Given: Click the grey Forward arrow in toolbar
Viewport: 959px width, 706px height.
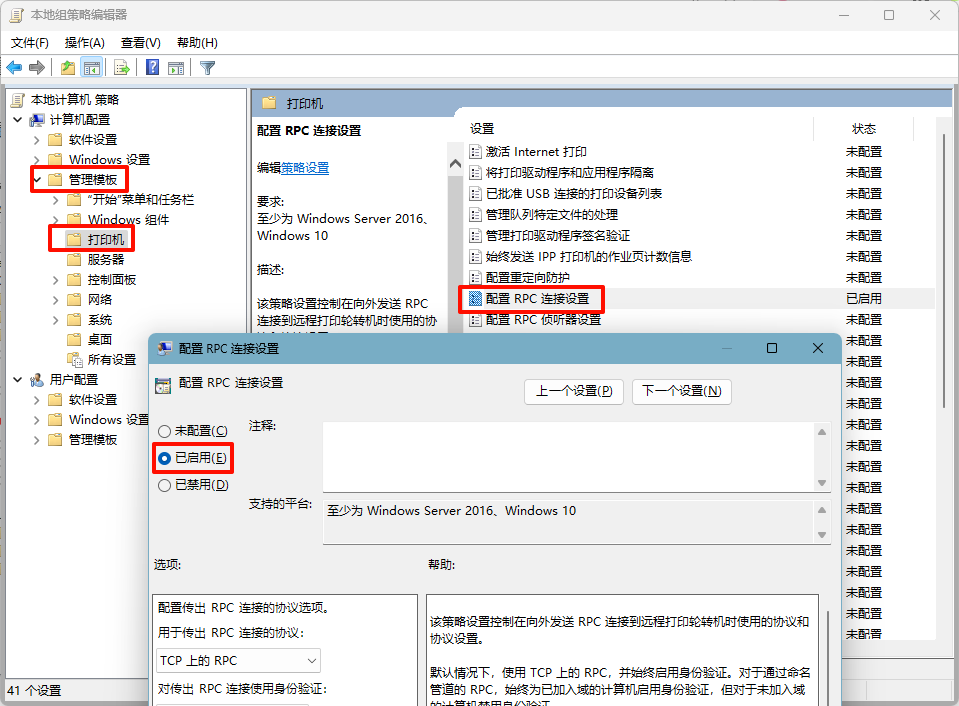Looking at the screenshot, I should (x=37, y=67).
